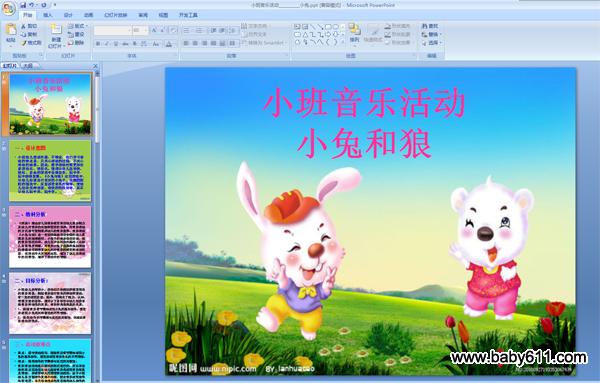
Task: Select the second slide thumbnail
Action: point(50,170)
